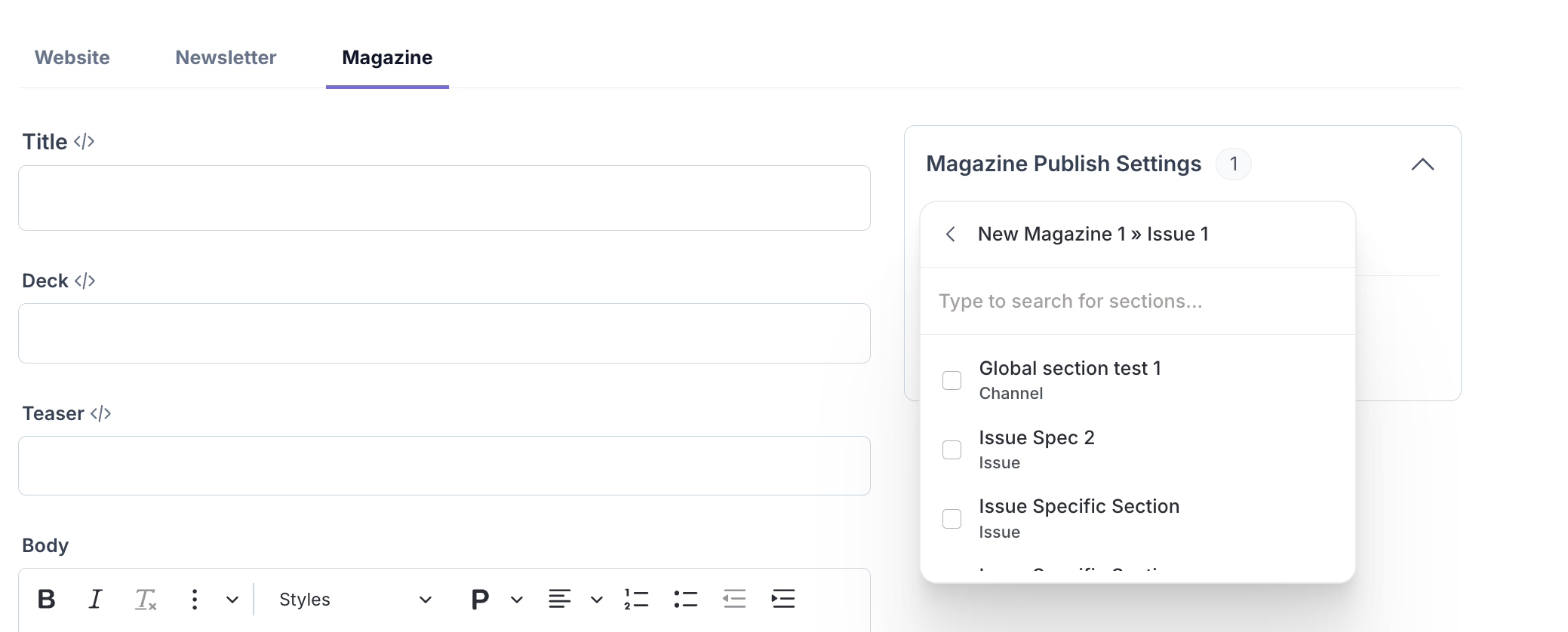Insert a numbered list
The image size is (1568, 632).
(636, 599)
